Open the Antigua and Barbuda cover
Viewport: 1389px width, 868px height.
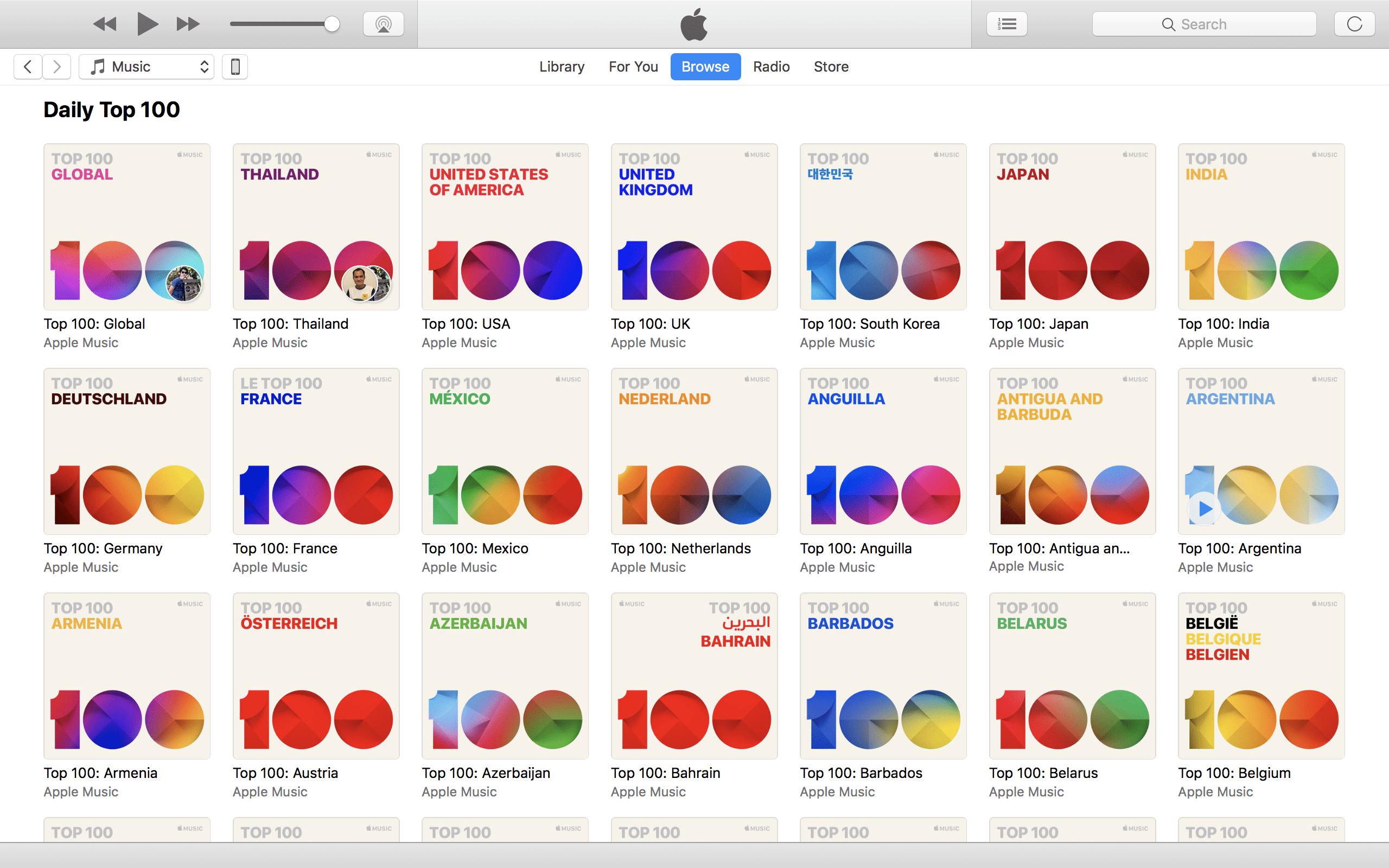click(x=1072, y=451)
